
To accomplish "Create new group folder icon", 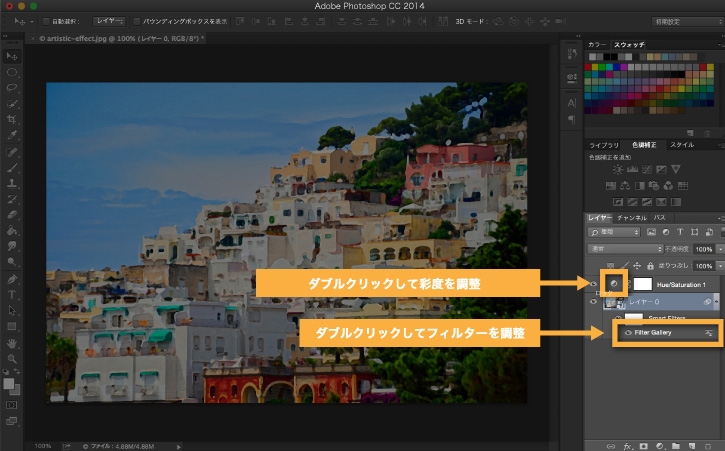I will [x=676, y=446].
